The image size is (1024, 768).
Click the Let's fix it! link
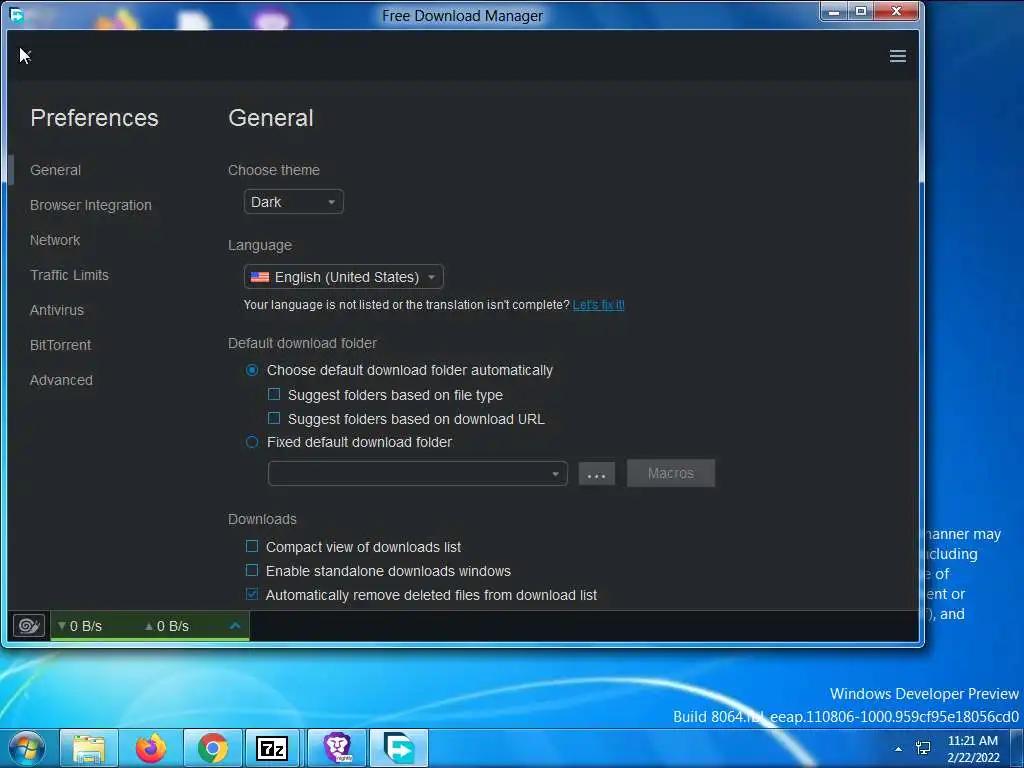[598, 305]
